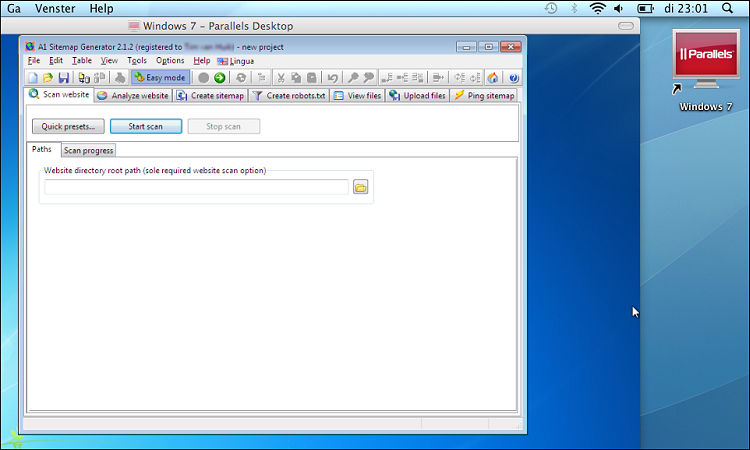Switch to the Create robots.txt tab
The height and width of the screenshot is (450, 750).
pos(289,96)
